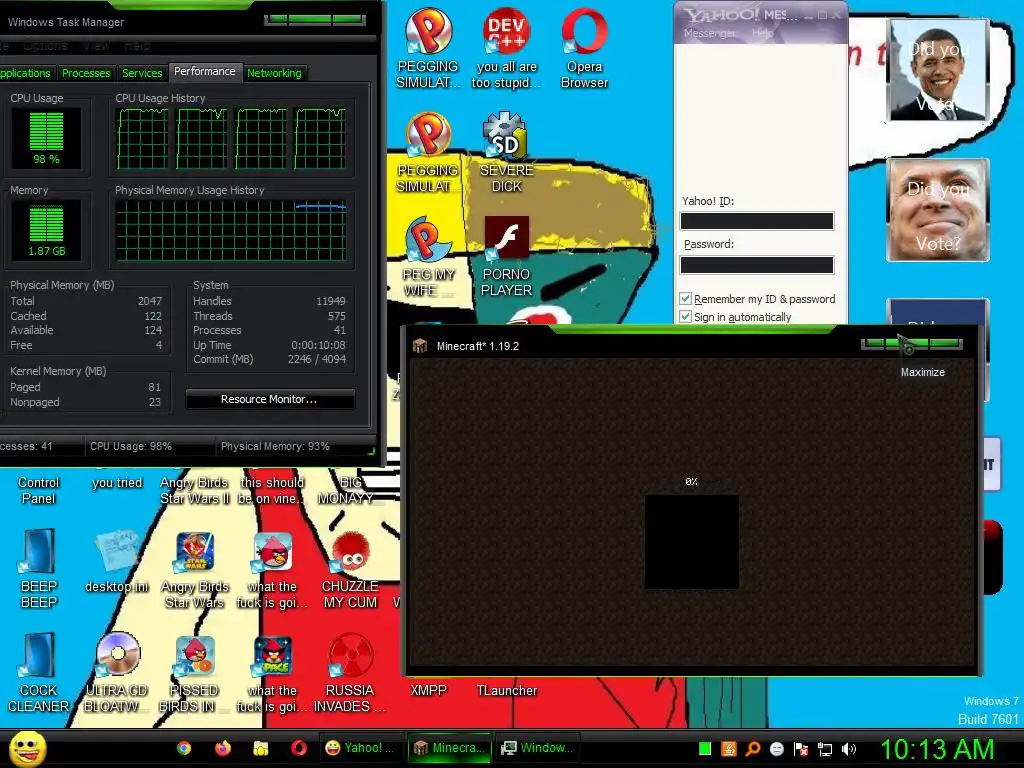Click the Resource Monitor button

pyautogui.click(x=270, y=399)
